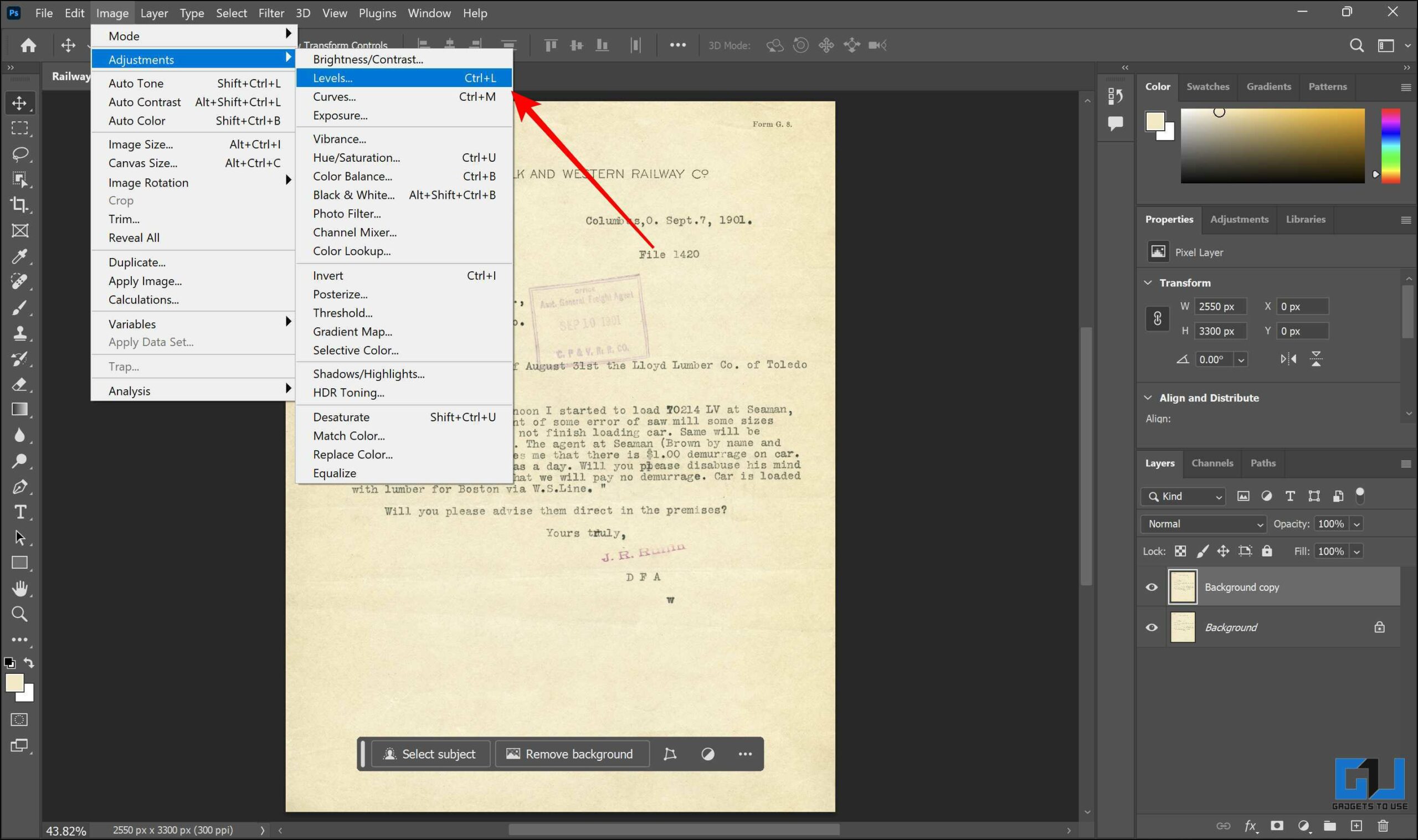Click the Remove background button
Image resolution: width=1418 pixels, height=840 pixels.
(x=572, y=754)
